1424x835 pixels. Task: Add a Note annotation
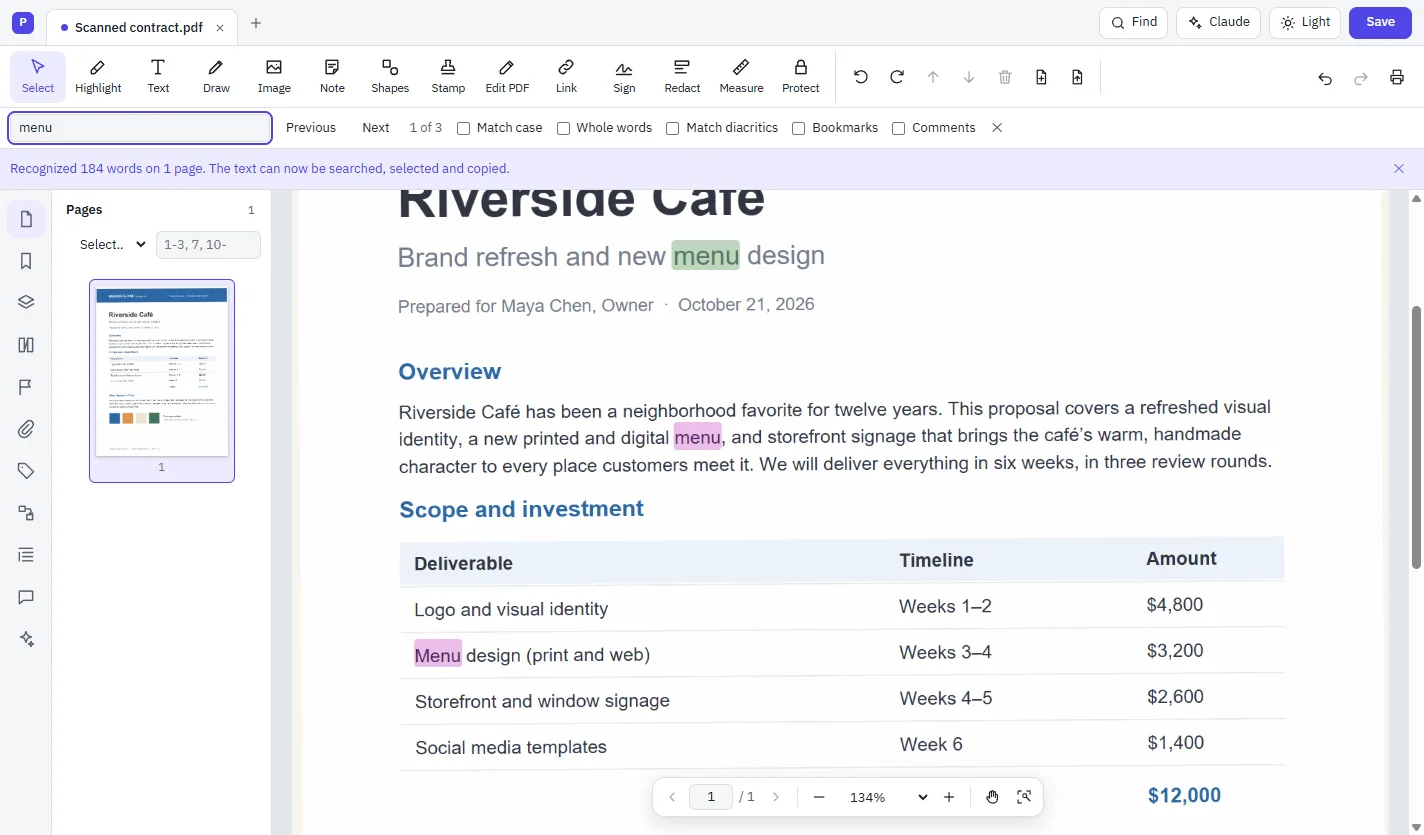point(332,76)
